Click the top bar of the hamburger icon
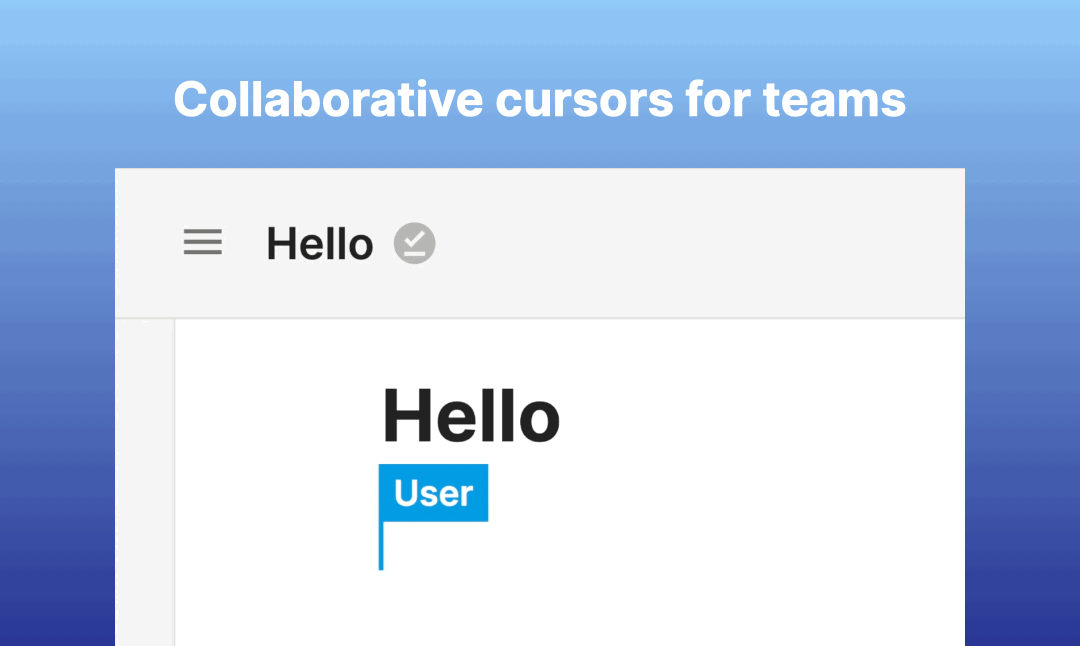 point(202,231)
